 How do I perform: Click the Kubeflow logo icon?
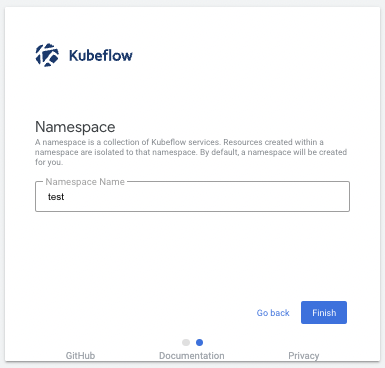point(47,55)
